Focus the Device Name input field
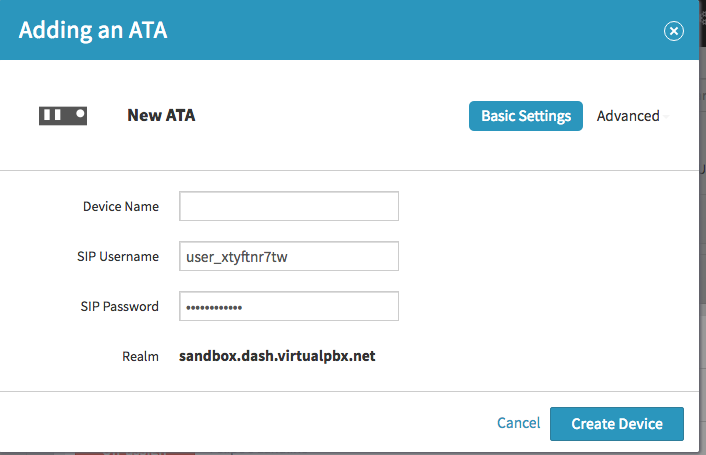 [x=289, y=206]
